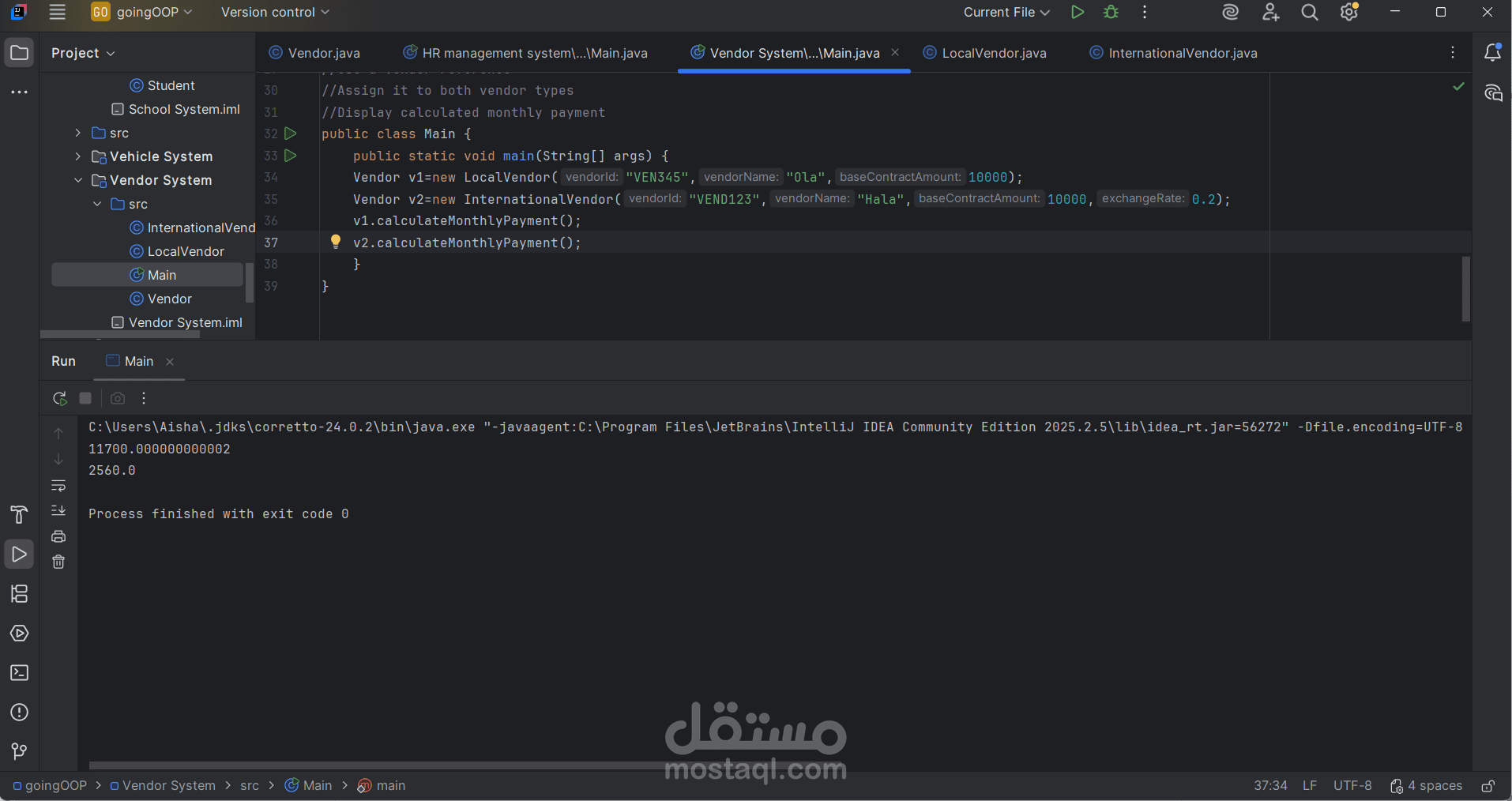This screenshot has width=1512, height=801.
Task: Select the Main tab in Run panel
Action: (130, 361)
